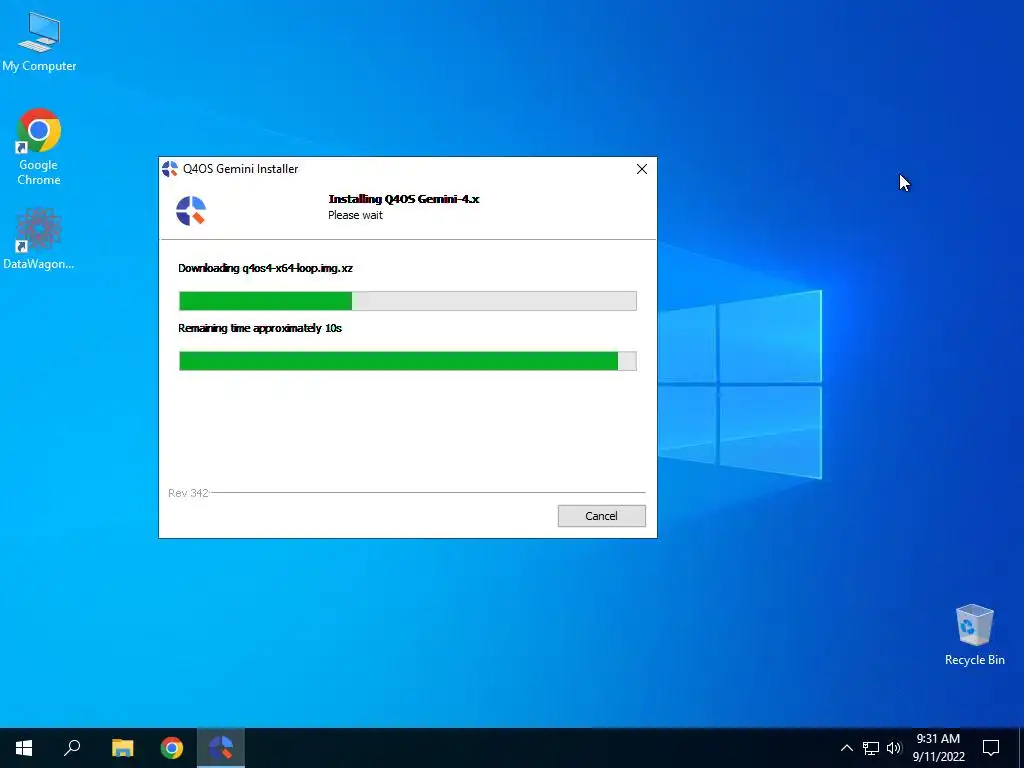
Task: Click the overall installation progress bar
Action: click(x=408, y=361)
